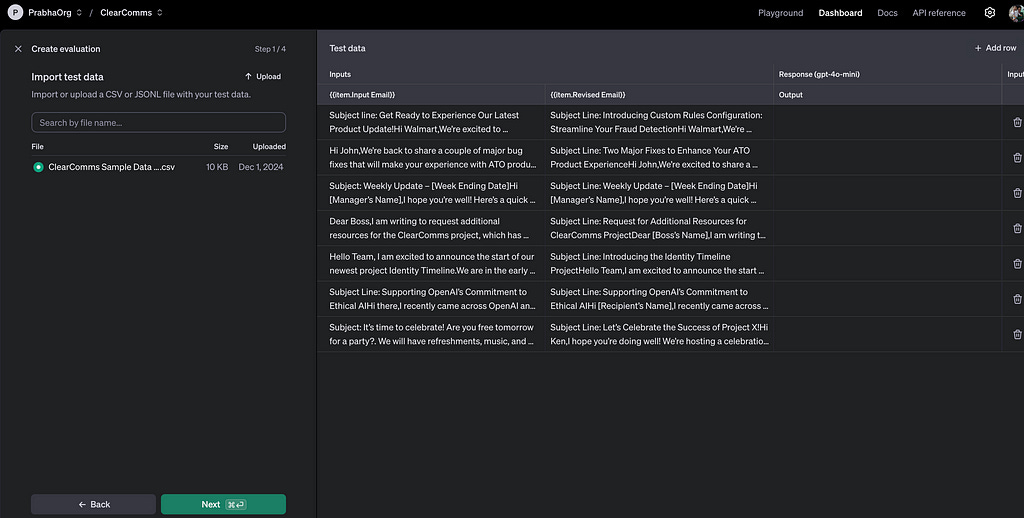Open API reference
The height and width of the screenshot is (518, 1024).
[938, 12]
